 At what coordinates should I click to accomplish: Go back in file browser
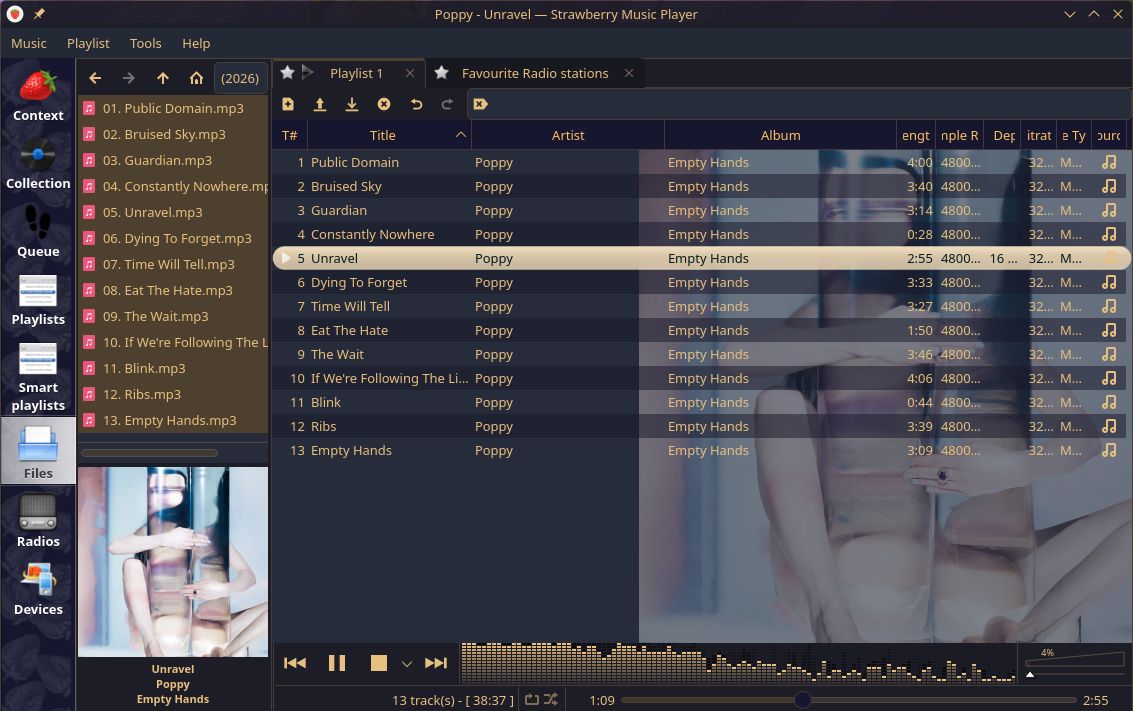pyautogui.click(x=95, y=78)
